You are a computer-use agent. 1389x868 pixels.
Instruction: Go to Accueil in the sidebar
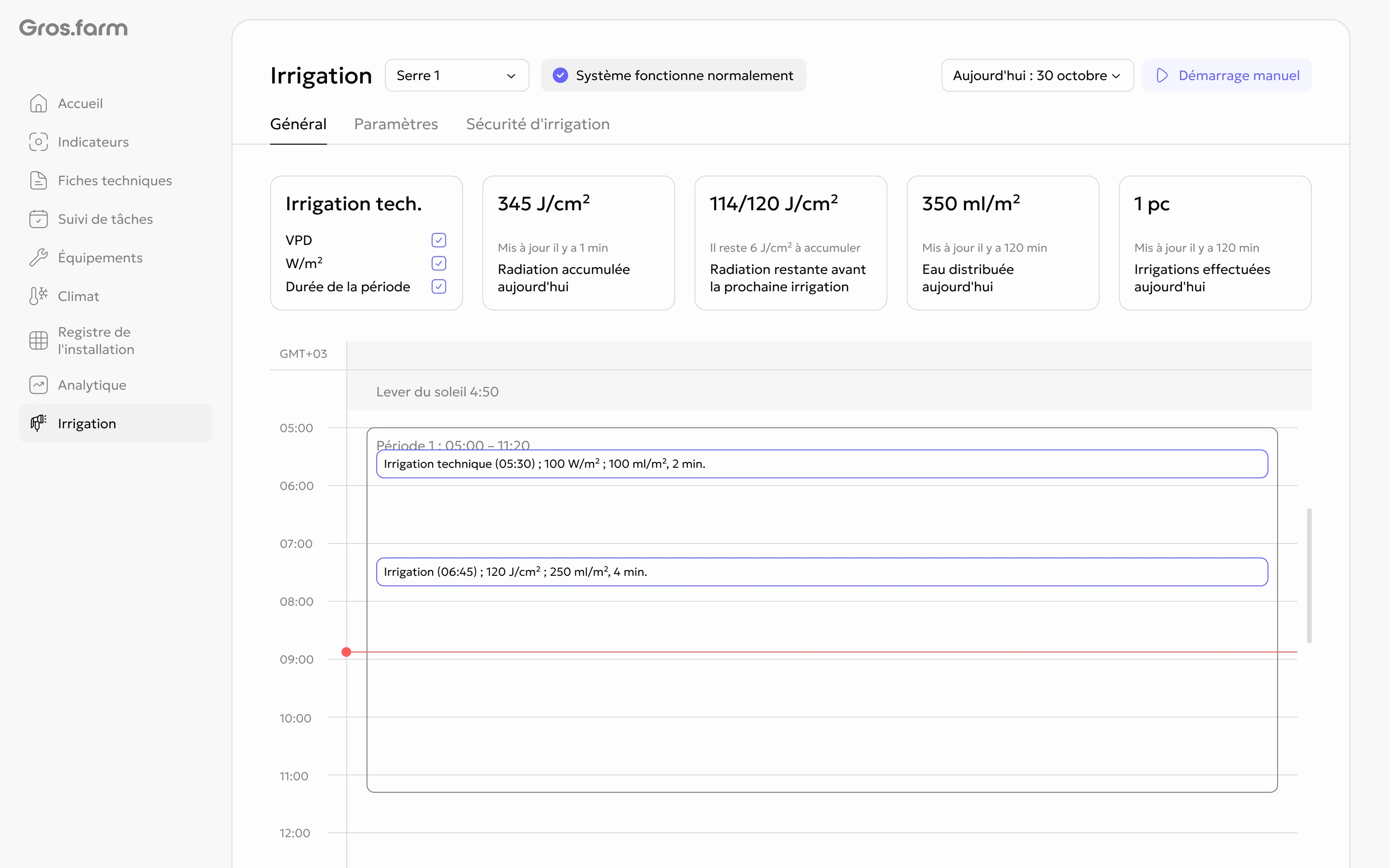point(115,103)
